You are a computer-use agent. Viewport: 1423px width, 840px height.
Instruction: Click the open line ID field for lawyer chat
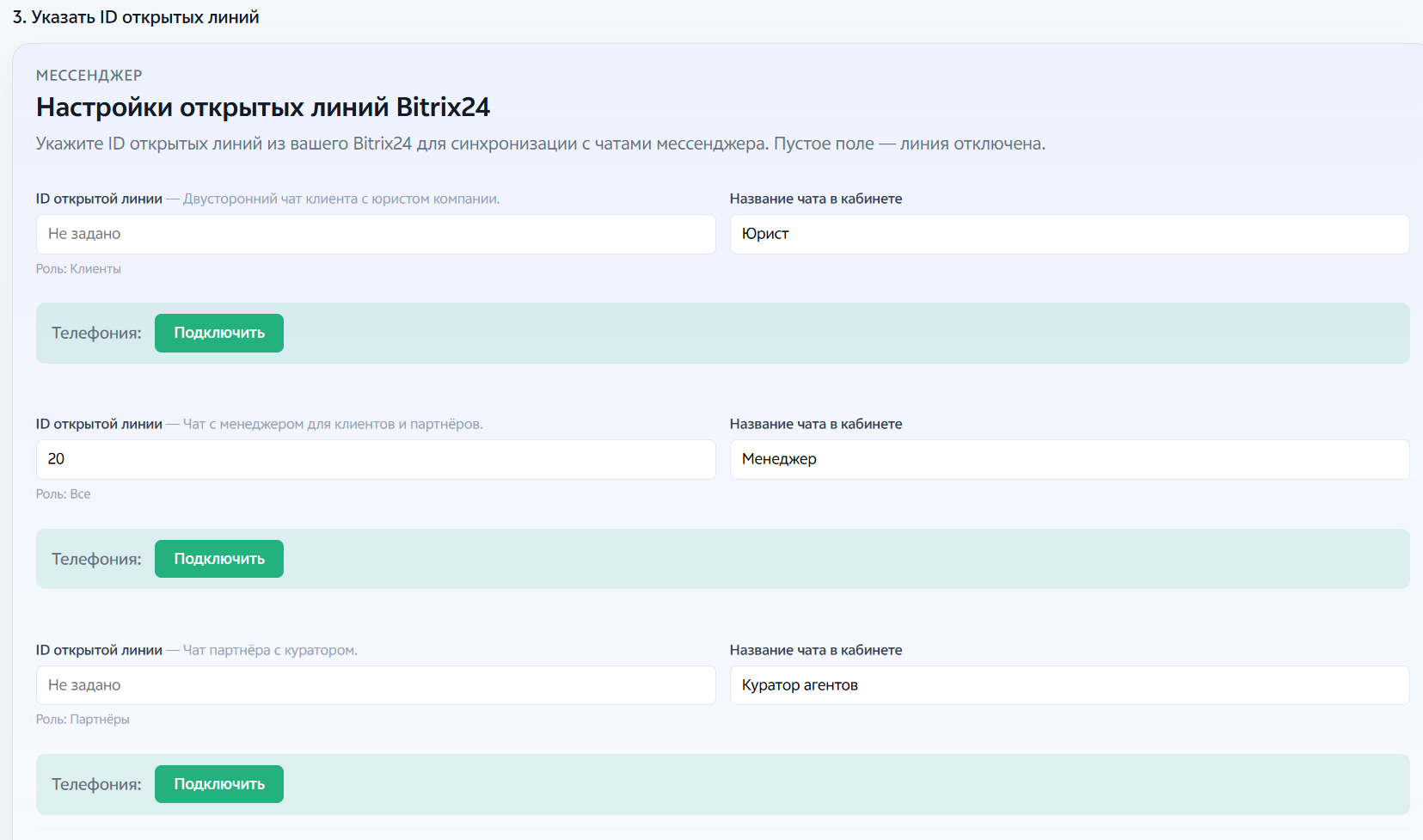click(376, 234)
